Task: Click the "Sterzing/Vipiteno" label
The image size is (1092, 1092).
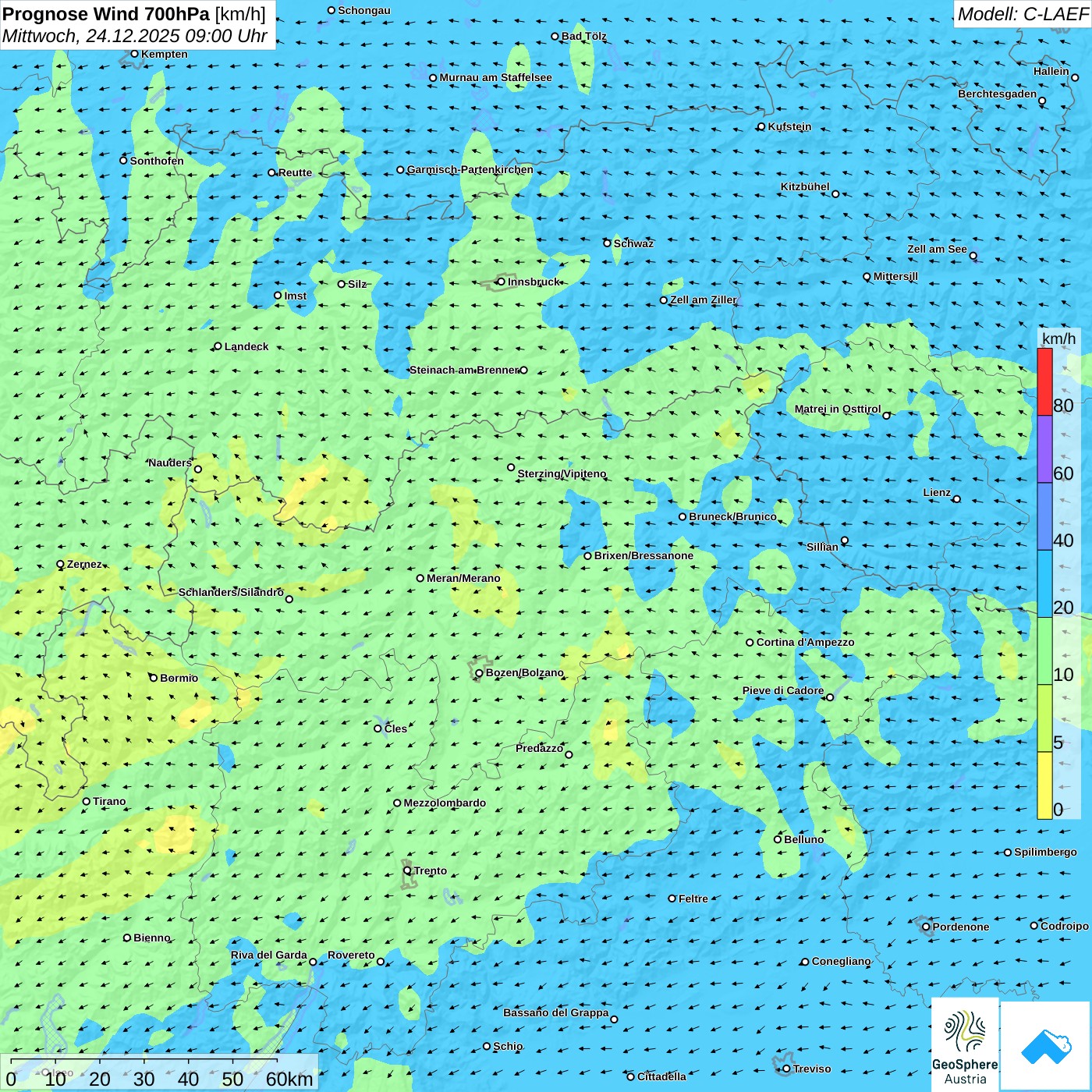Action: click(562, 473)
